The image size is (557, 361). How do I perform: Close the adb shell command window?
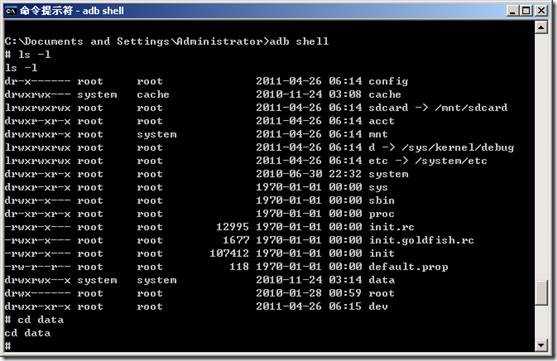click(541, 11)
